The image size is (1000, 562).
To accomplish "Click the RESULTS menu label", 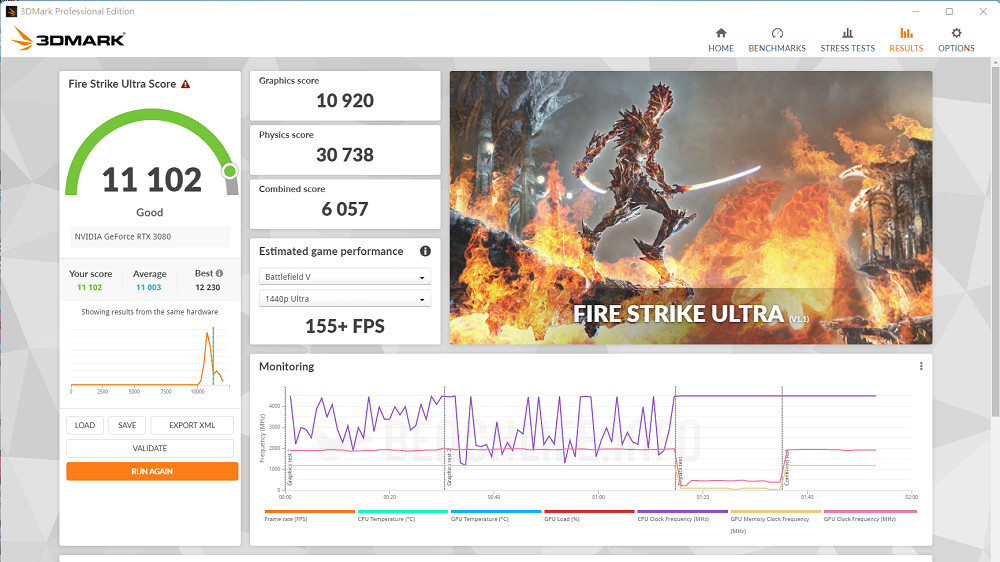I will [906, 48].
